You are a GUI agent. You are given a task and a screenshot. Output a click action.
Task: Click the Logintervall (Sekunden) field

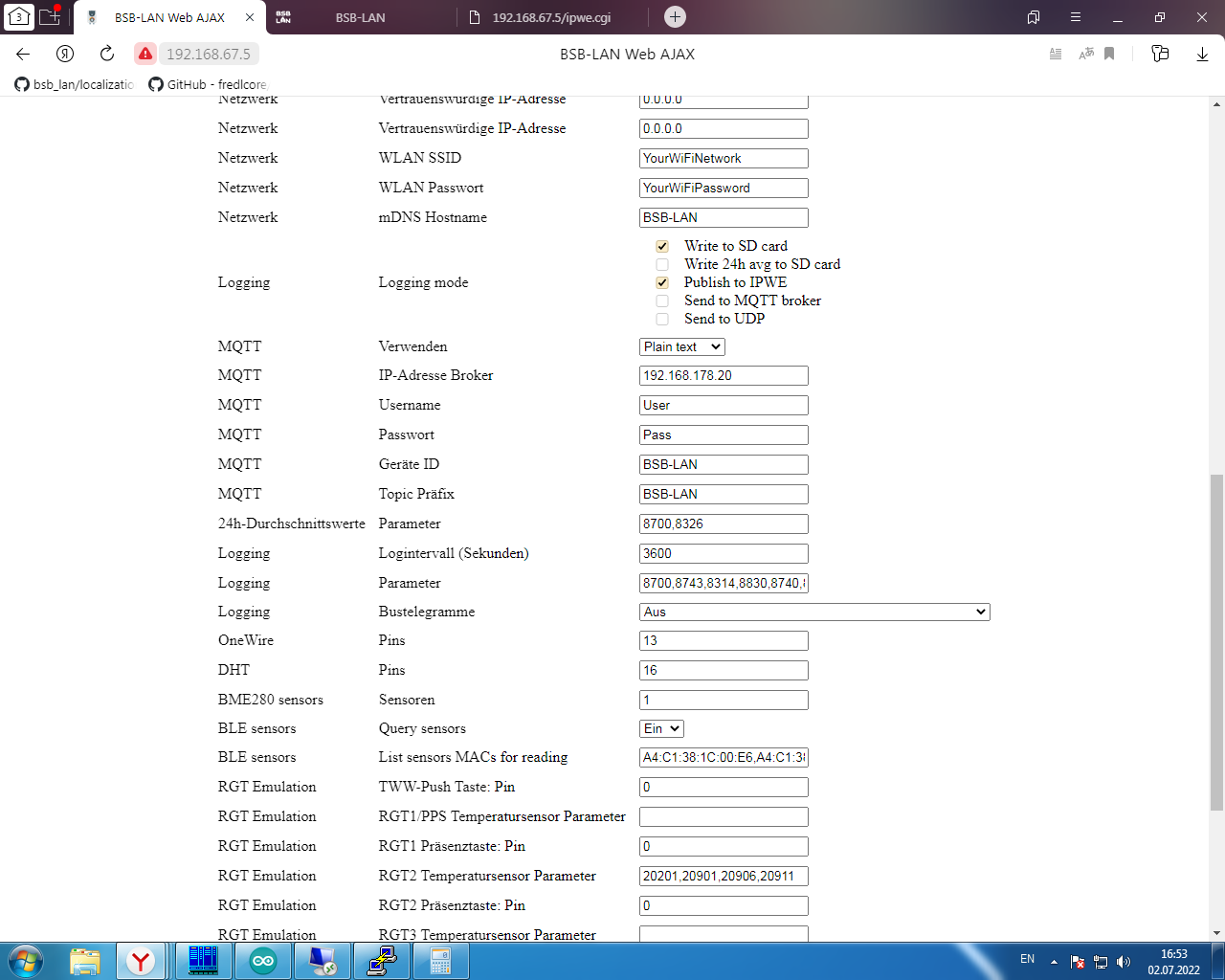pos(724,553)
